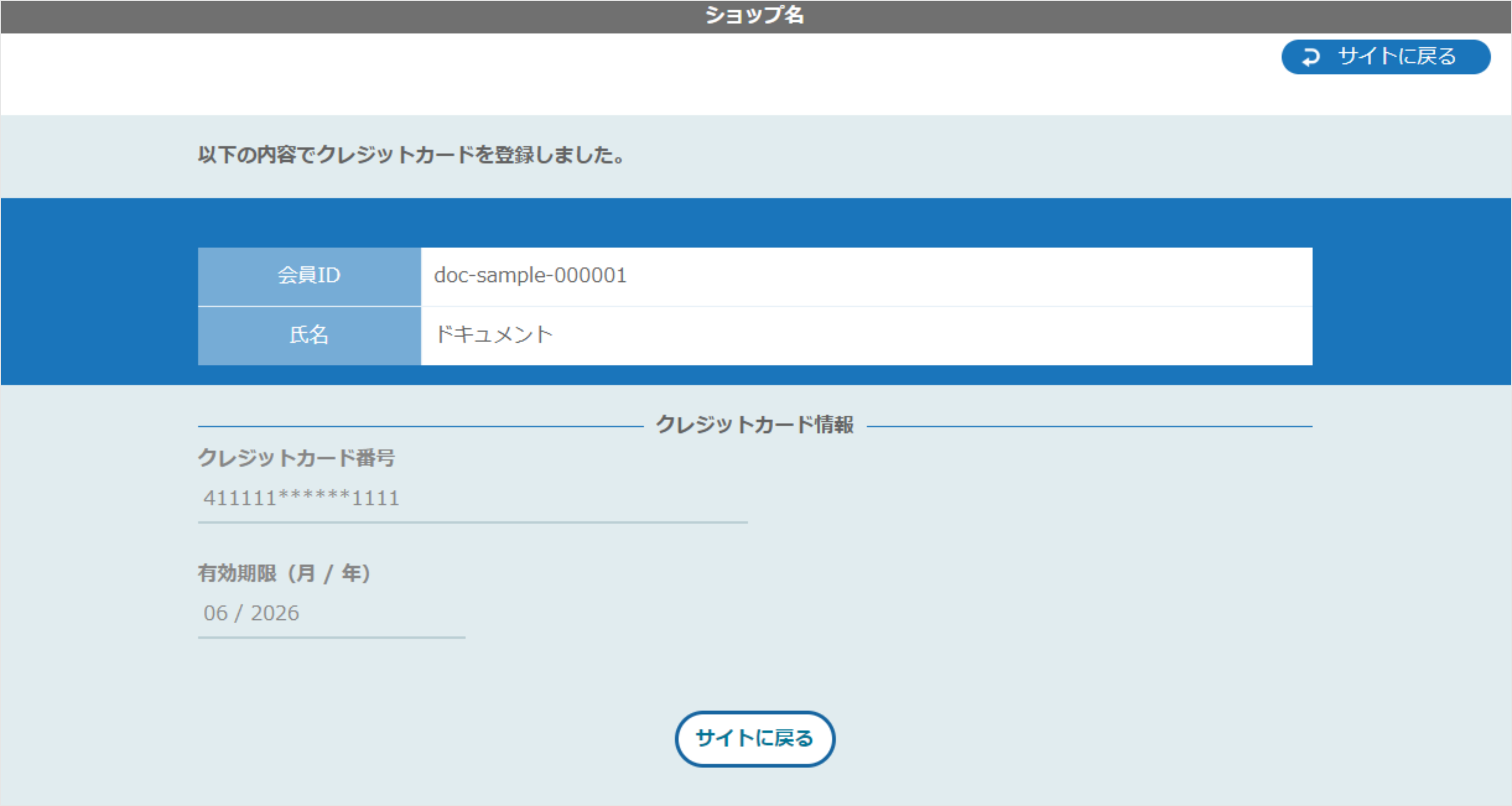1512x806 pixels.
Task: Click the underline beneath the card number
Action: (x=472, y=522)
